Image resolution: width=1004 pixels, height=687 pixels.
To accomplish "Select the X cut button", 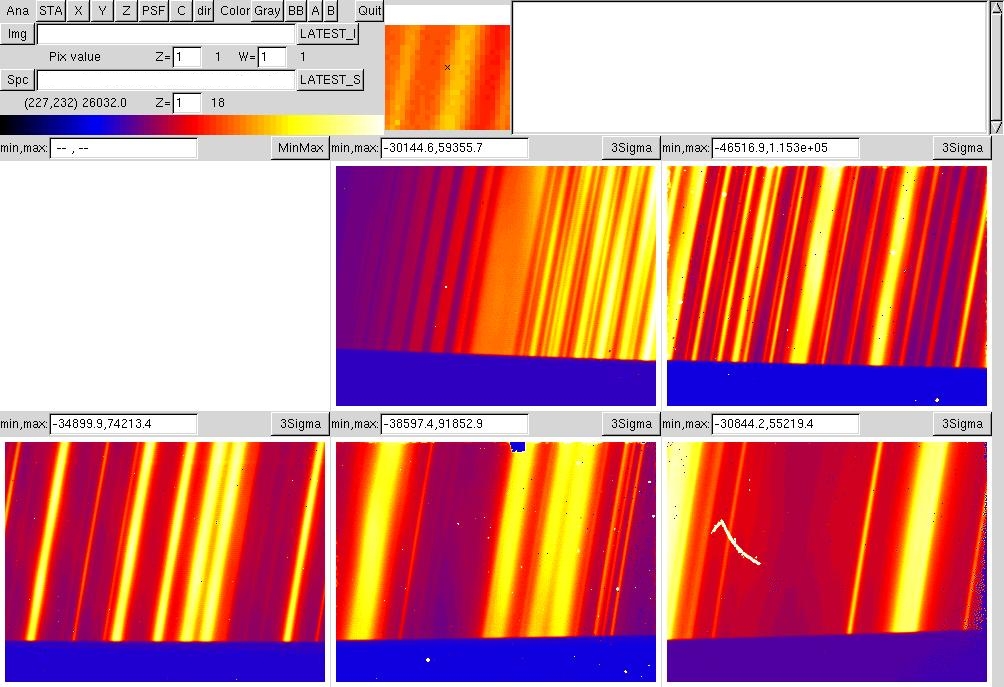I will tap(78, 11).
